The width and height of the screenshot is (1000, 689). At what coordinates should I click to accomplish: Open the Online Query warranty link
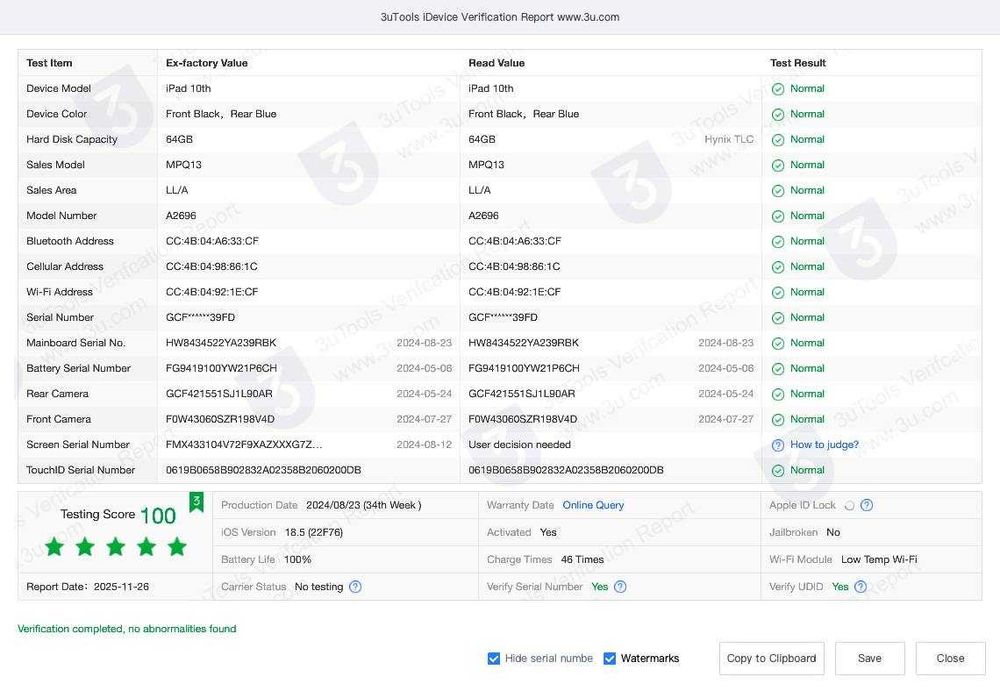click(593, 505)
